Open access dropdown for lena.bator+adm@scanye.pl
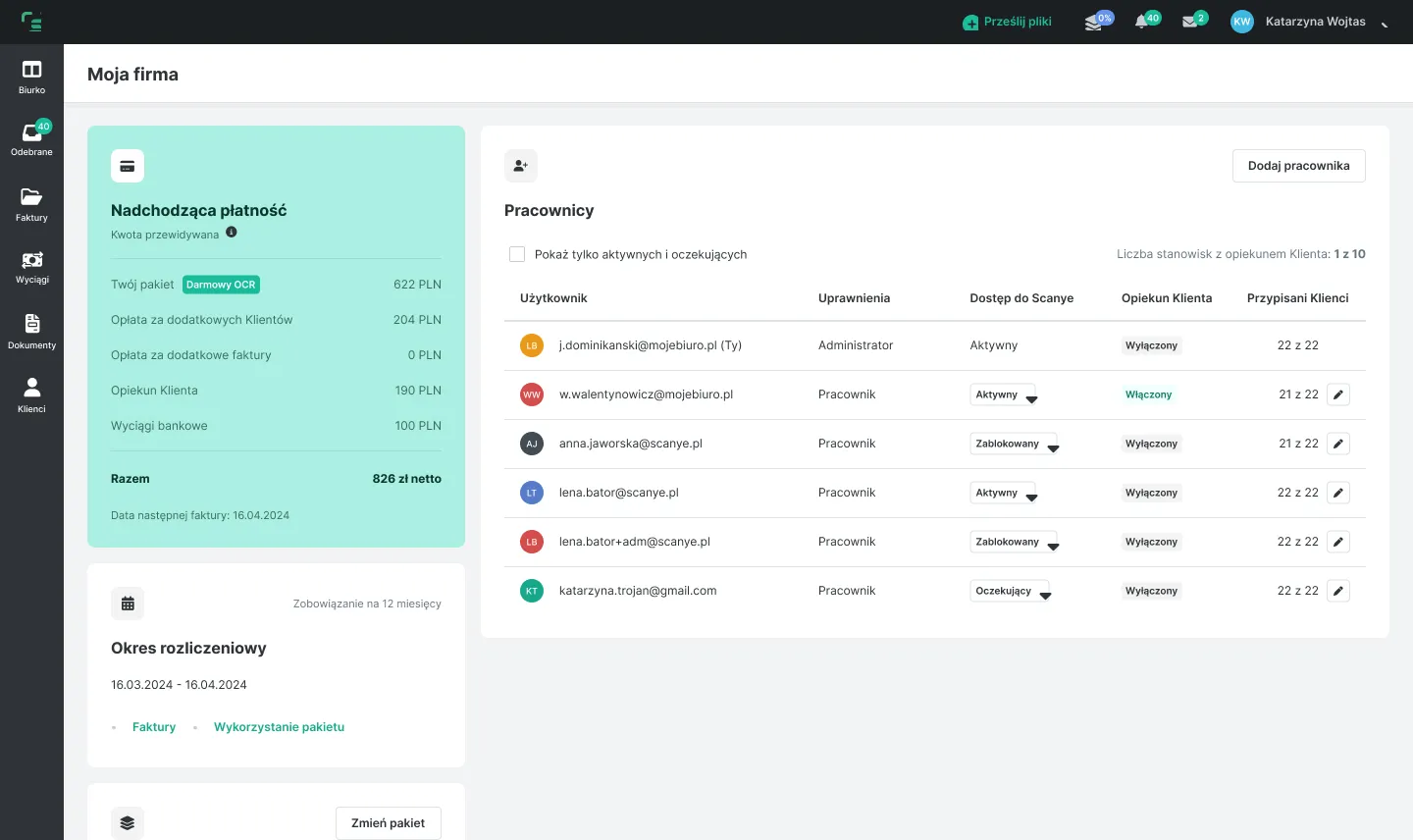Image resolution: width=1413 pixels, height=840 pixels. point(1014,542)
